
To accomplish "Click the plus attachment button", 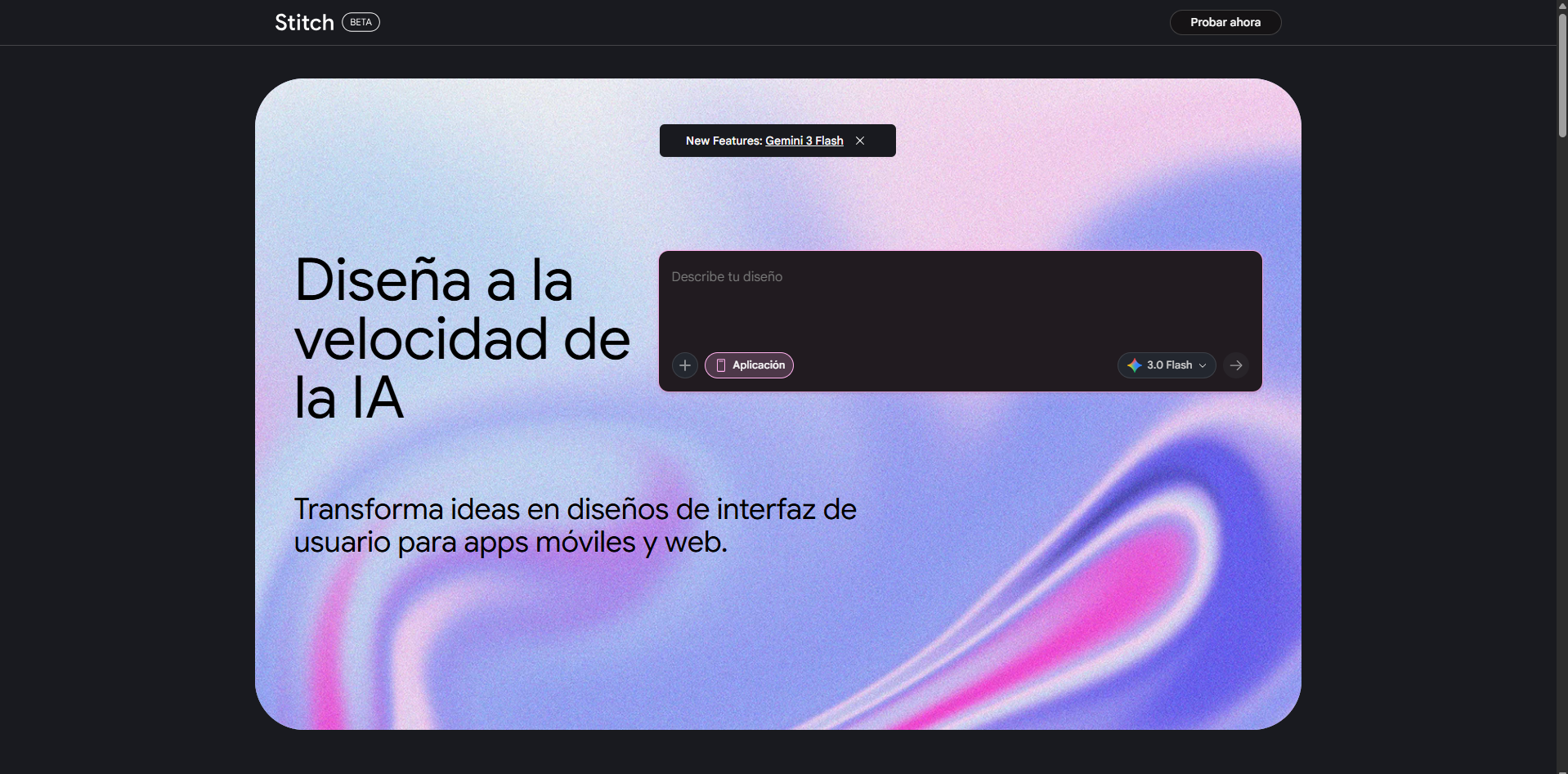I will point(685,365).
